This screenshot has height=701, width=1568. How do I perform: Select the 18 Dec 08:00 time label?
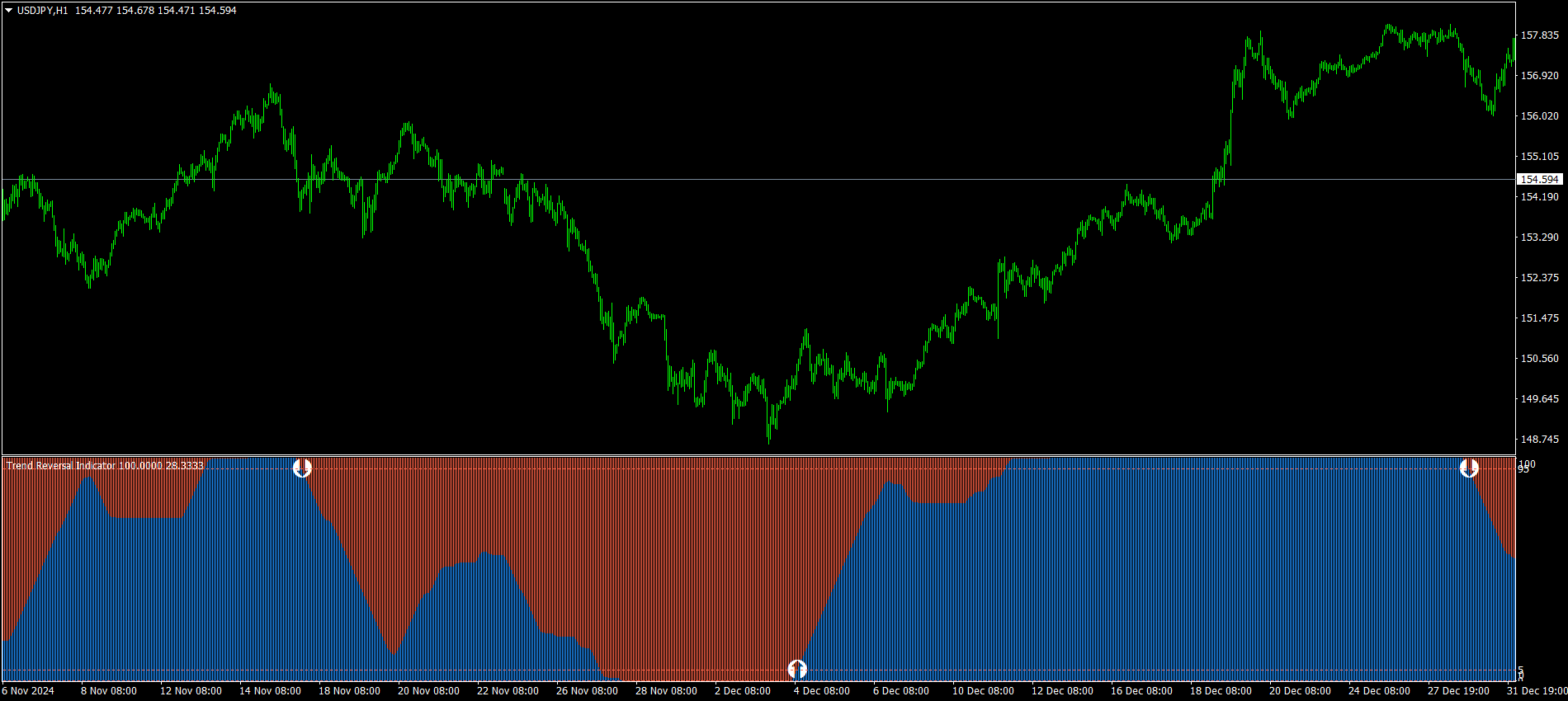click(x=1220, y=691)
